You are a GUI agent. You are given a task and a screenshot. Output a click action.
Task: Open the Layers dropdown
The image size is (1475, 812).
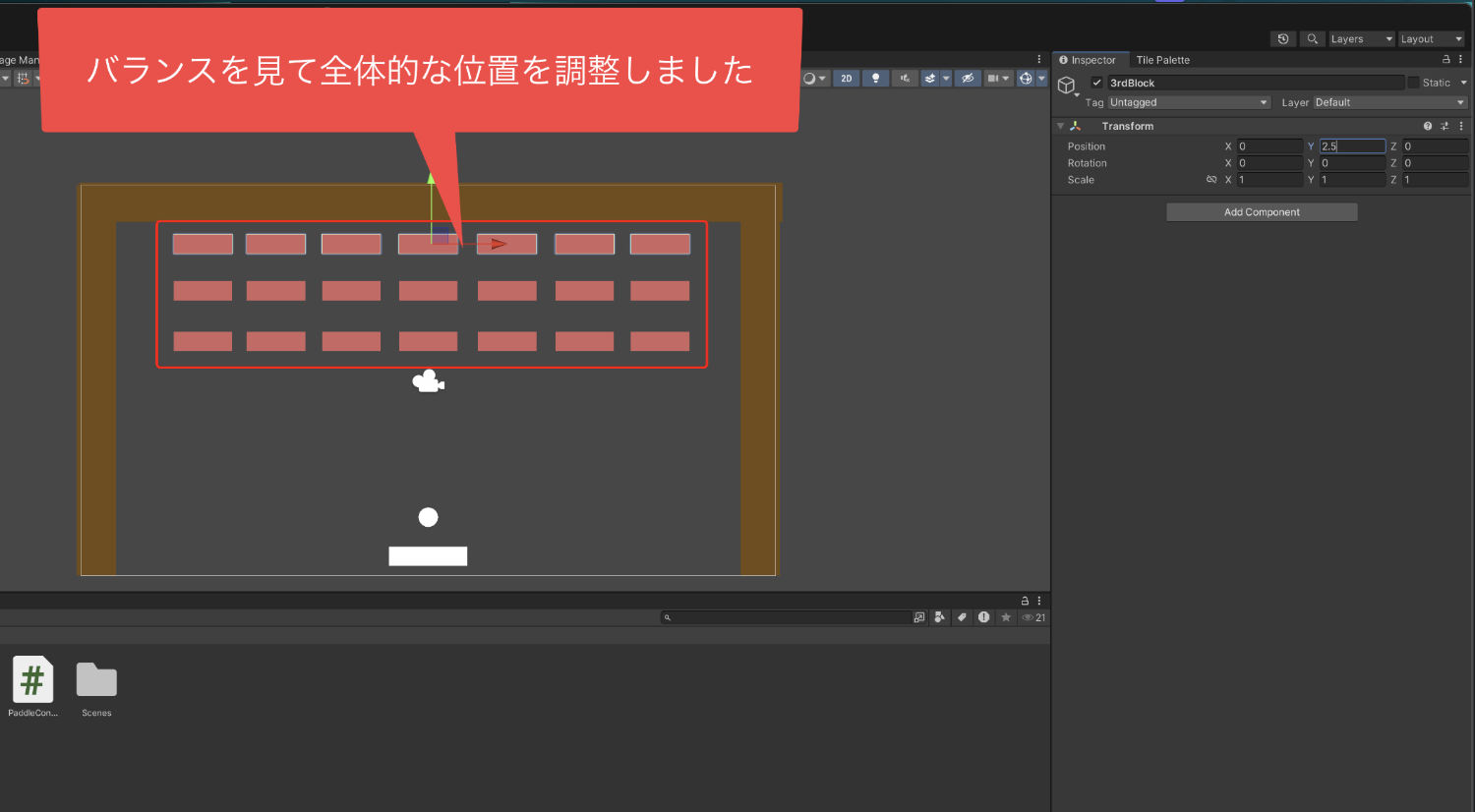pos(1361,39)
